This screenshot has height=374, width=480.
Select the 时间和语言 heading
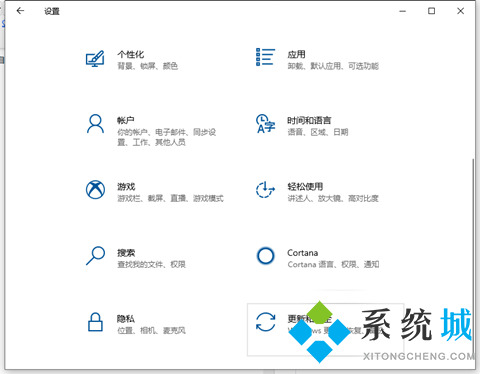pyautogui.click(x=309, y=120)
